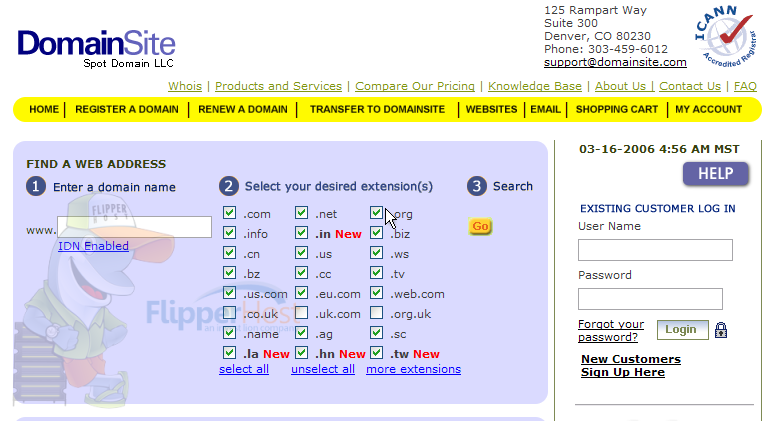776x422 pixels.
Task: Enable the .uk.com extension
Action: coord(301,313)
